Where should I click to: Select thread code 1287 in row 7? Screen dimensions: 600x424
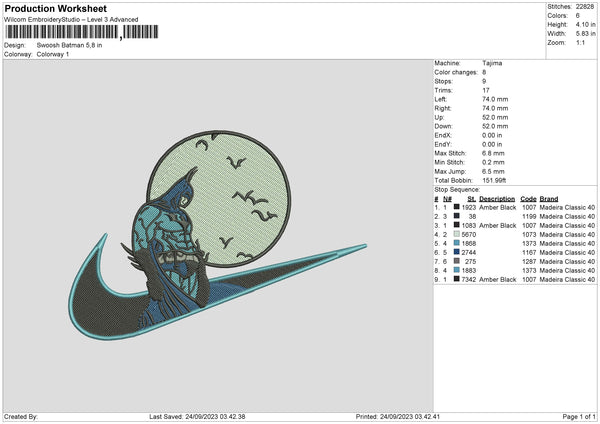[529, 261]
